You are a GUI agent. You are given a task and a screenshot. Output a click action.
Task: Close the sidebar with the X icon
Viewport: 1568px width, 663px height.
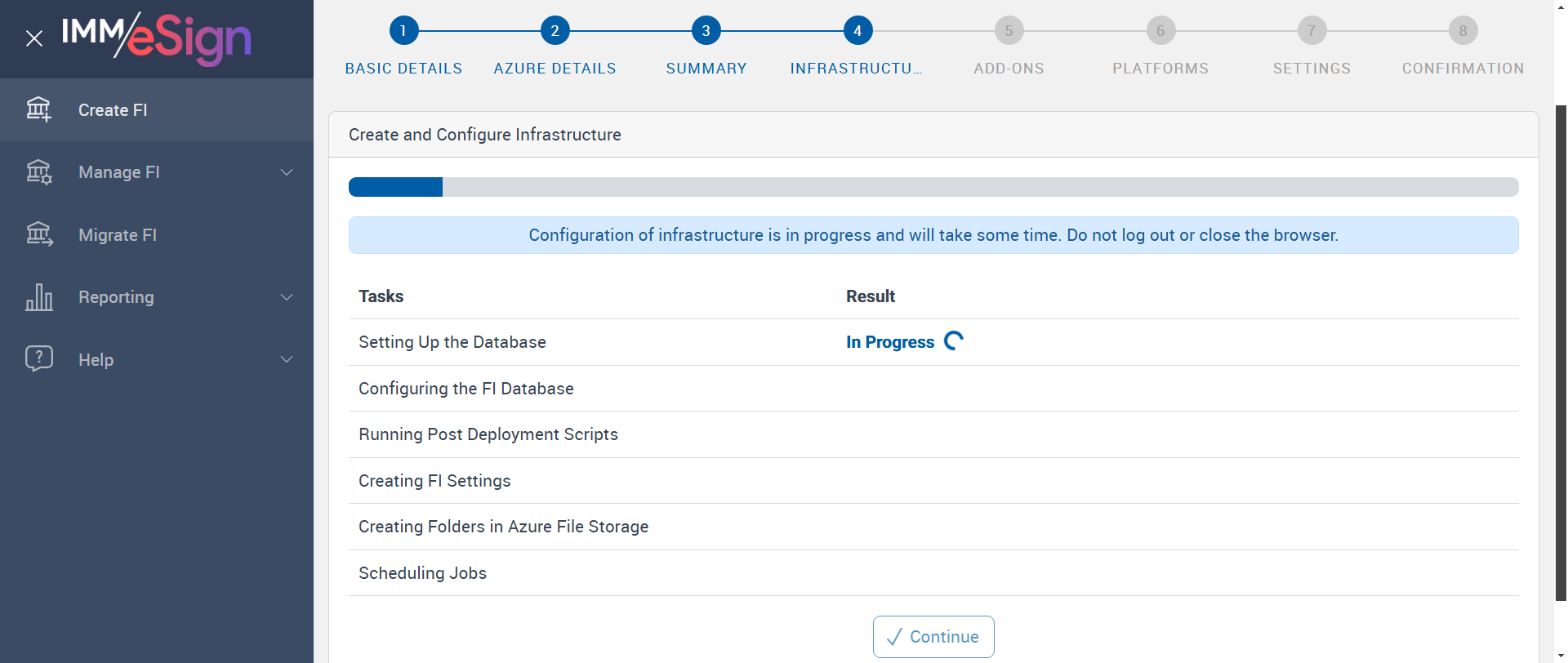click(34, 38)
